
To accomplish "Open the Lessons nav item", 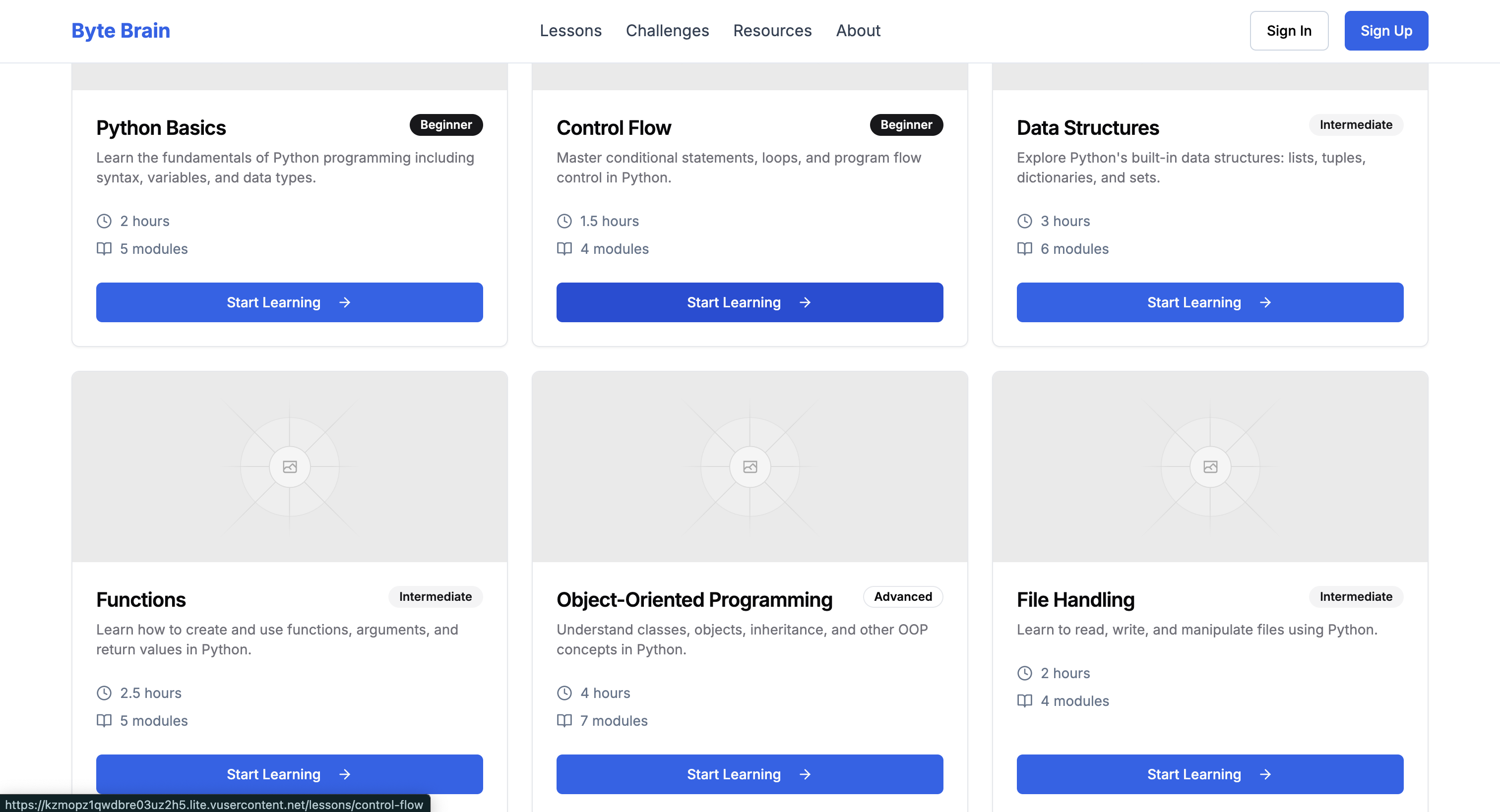I will (570, 31).
